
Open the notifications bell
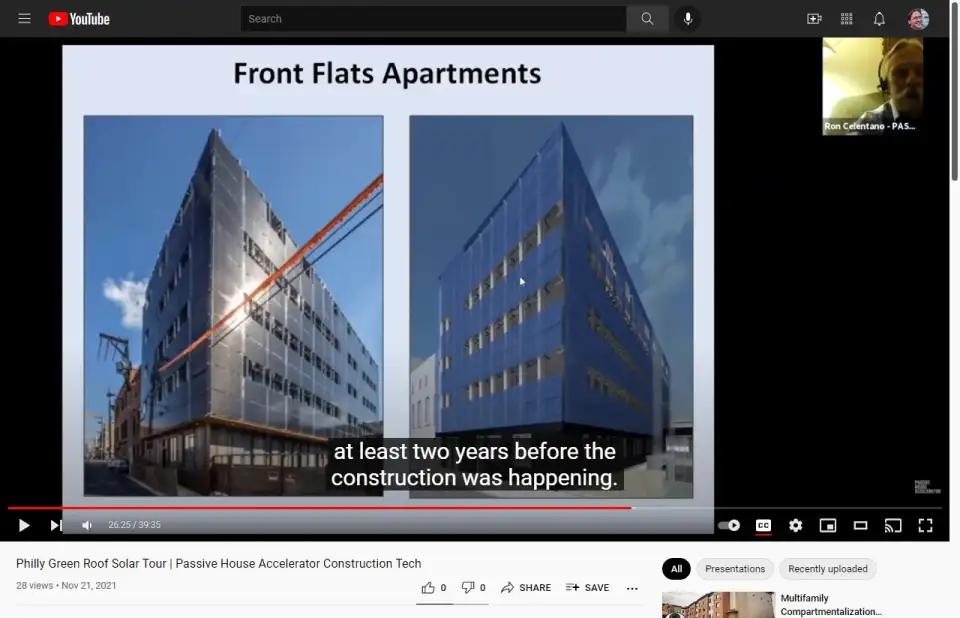pyautogui.click(x=879, y=19)
